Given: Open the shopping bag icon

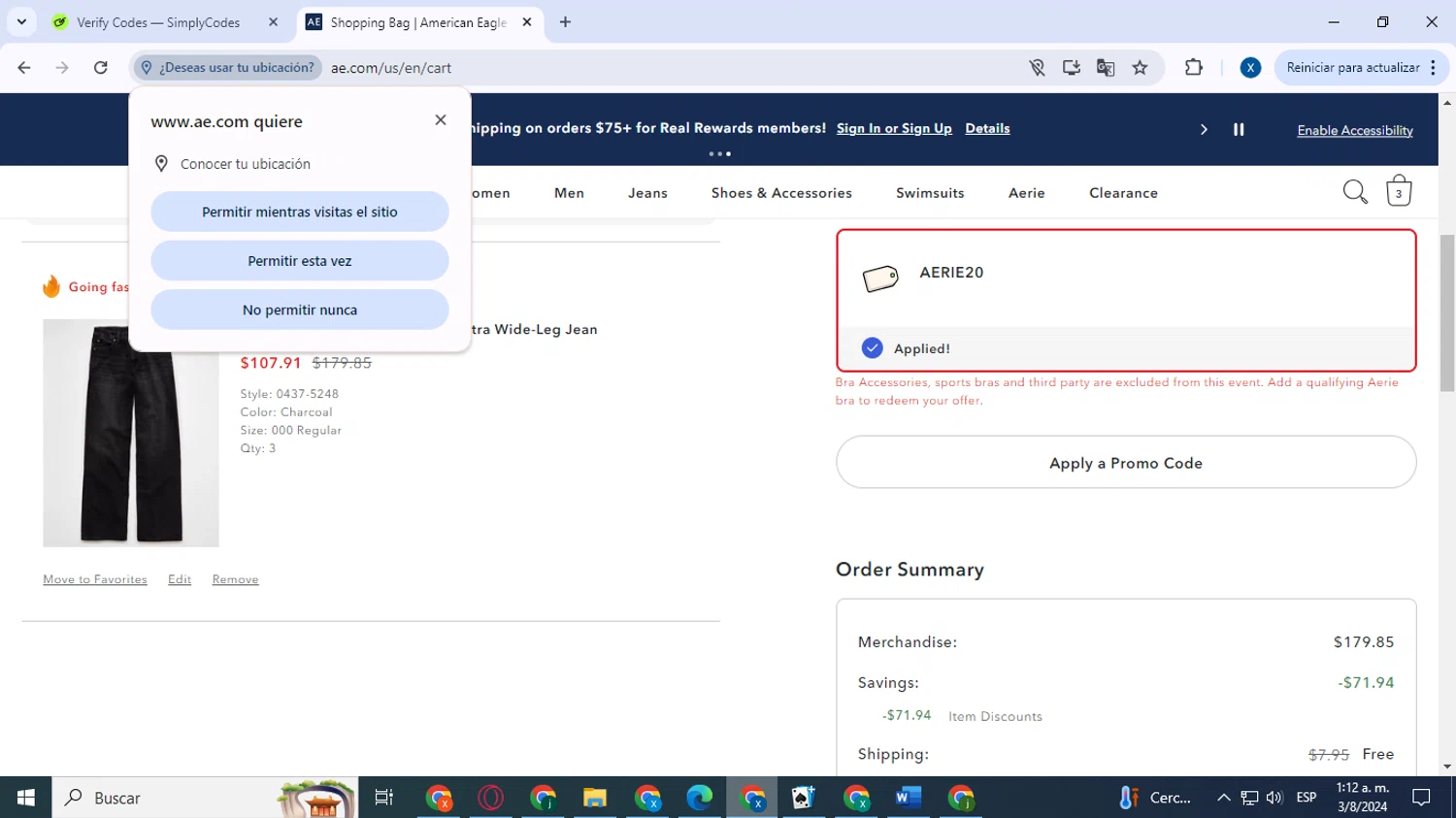Looking at the screenshot, I should coord(1399,191).
